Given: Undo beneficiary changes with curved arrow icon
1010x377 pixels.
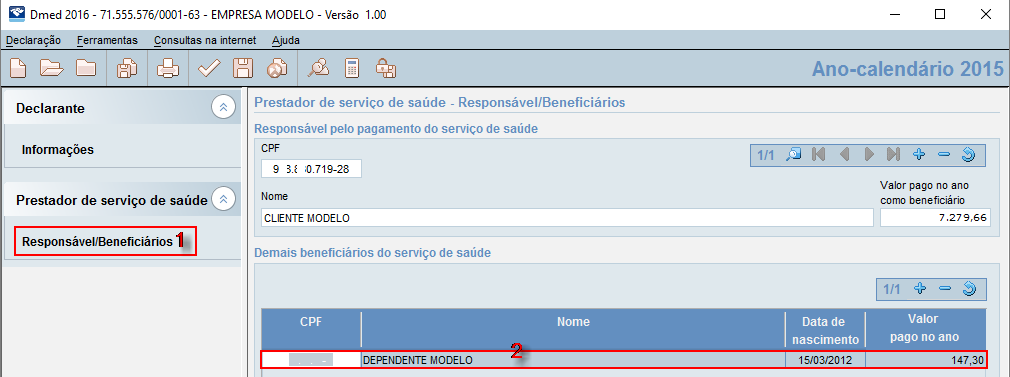Looking at the screenshot, I should pyautogui.click(x=969, y=289).
